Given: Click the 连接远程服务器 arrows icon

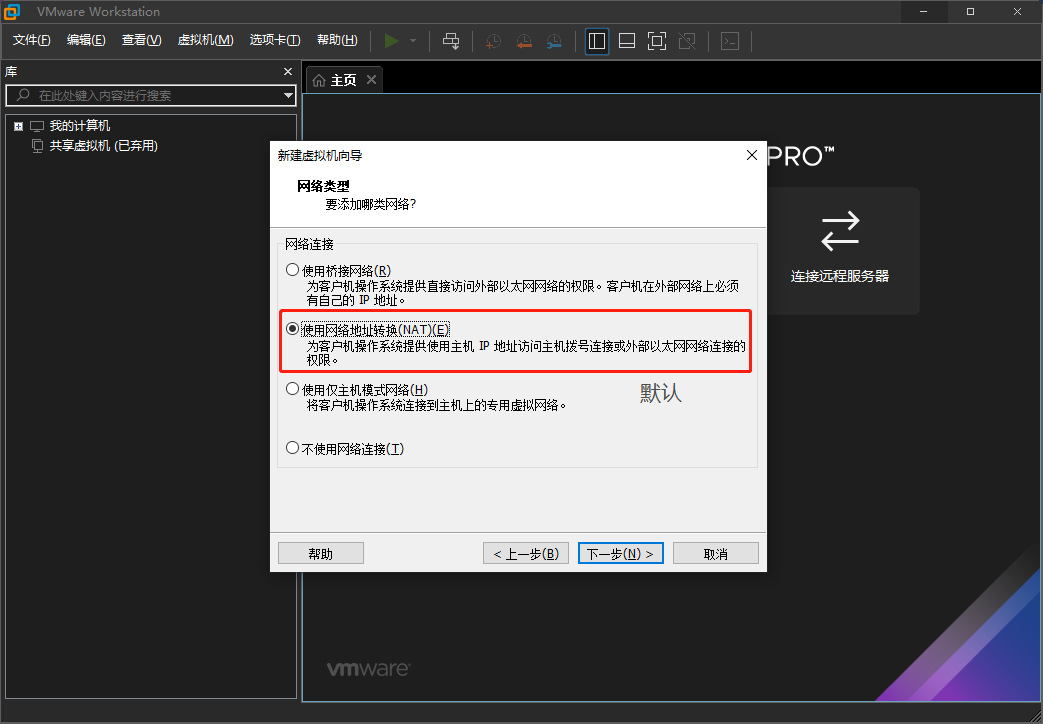Looking at the screenshot, I should coord(840,231).
